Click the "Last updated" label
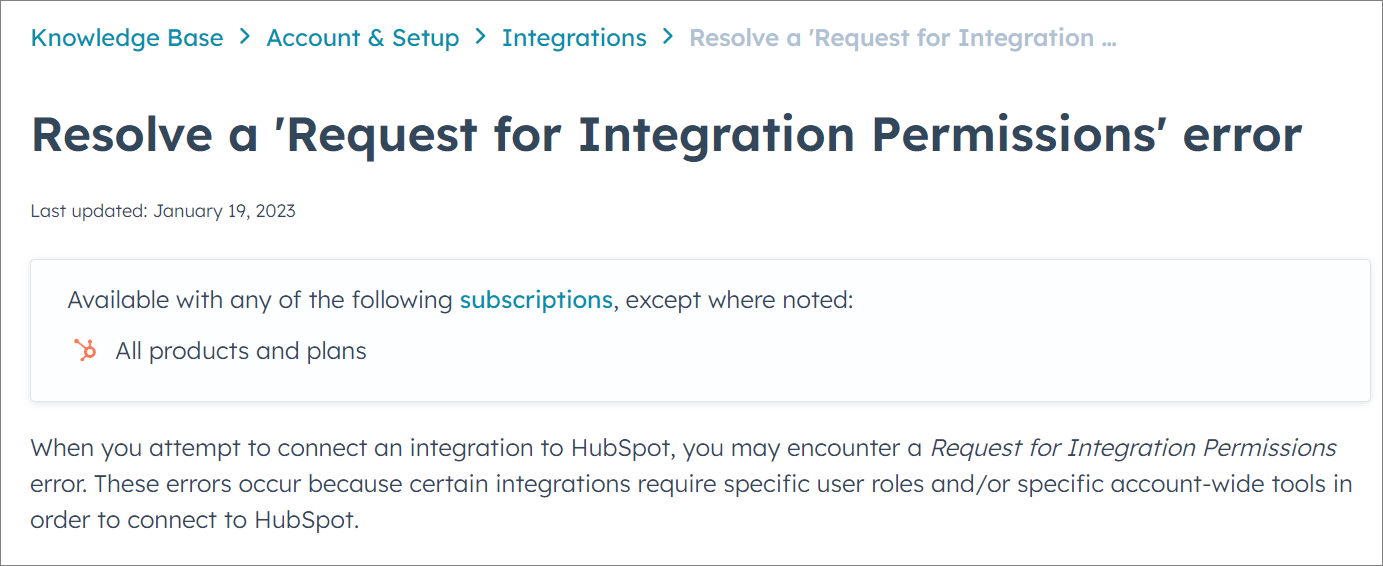The image size is (1383, 566). coord(88,211)
